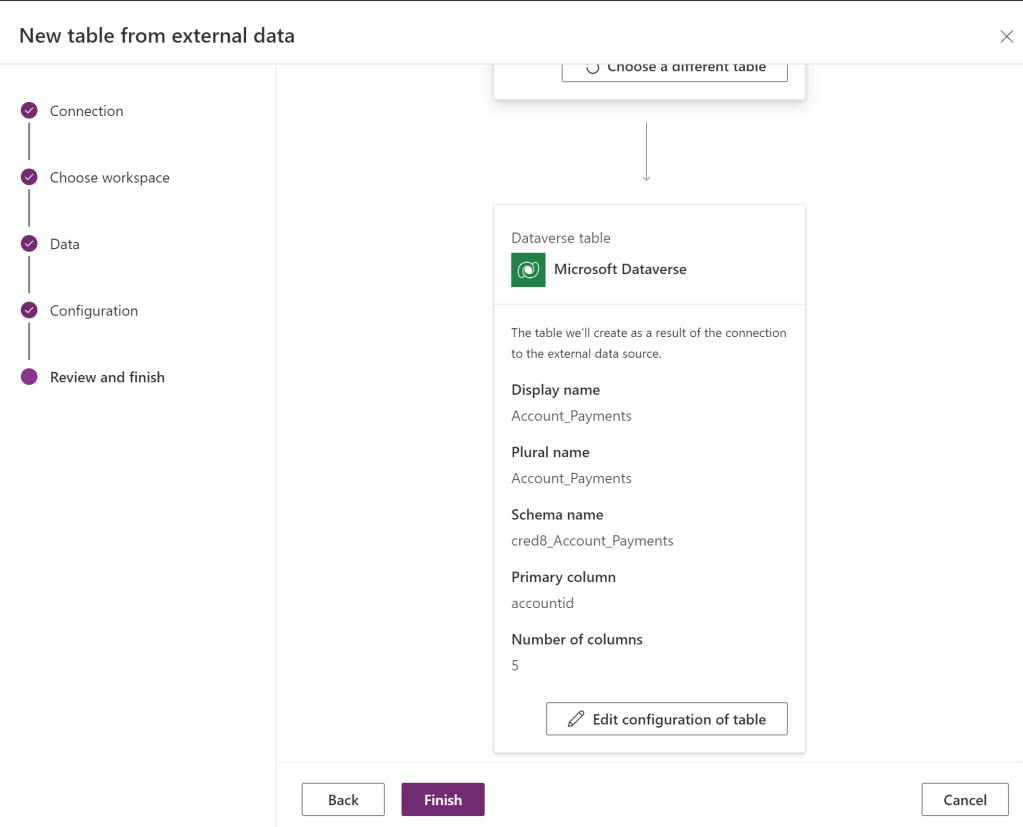The height and width of the screenshot is (827, 1023).
Task: Select the Review and finish step label
Action: 107,377
